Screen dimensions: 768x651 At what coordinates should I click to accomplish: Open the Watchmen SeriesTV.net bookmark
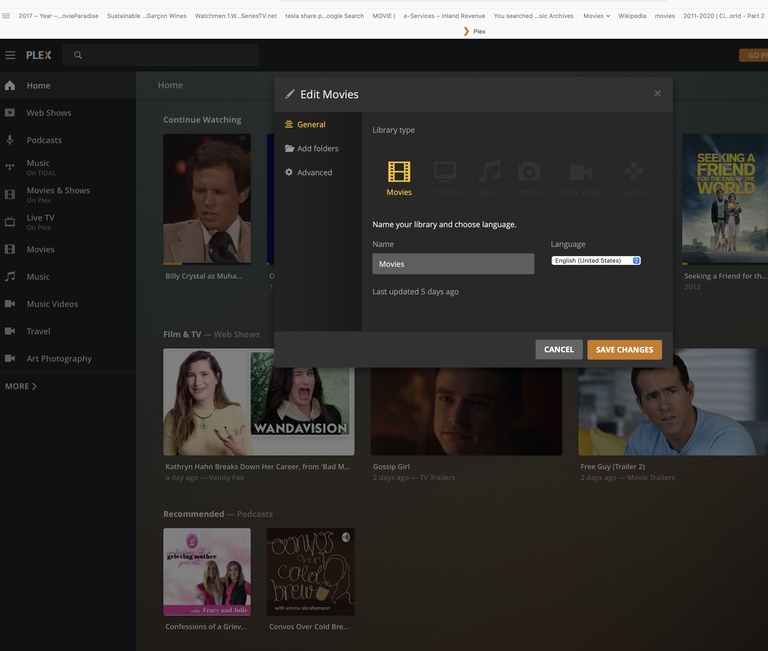236,16
